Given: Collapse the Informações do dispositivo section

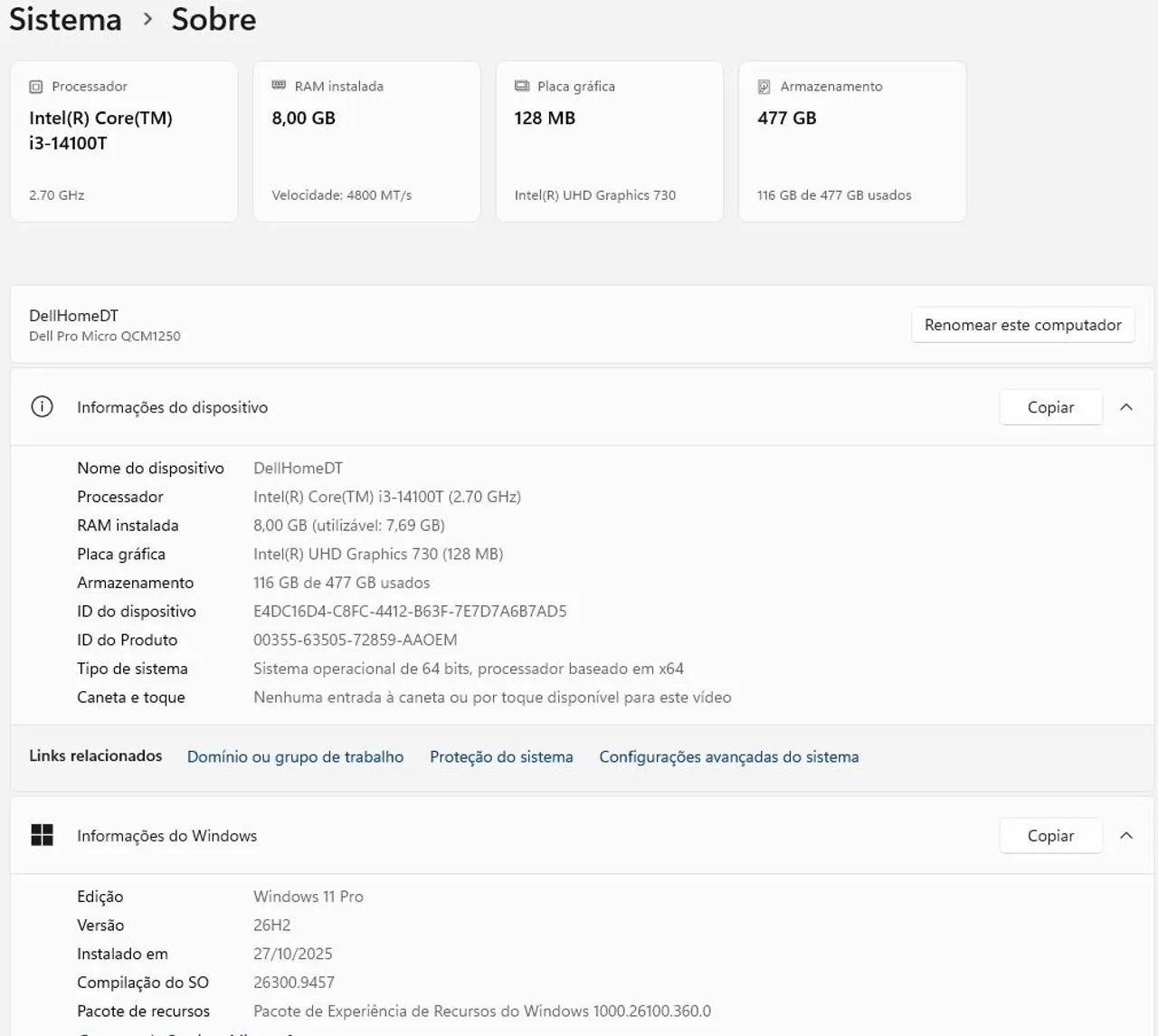Looking at the screenshot, I should click(x=1126, y=407).
